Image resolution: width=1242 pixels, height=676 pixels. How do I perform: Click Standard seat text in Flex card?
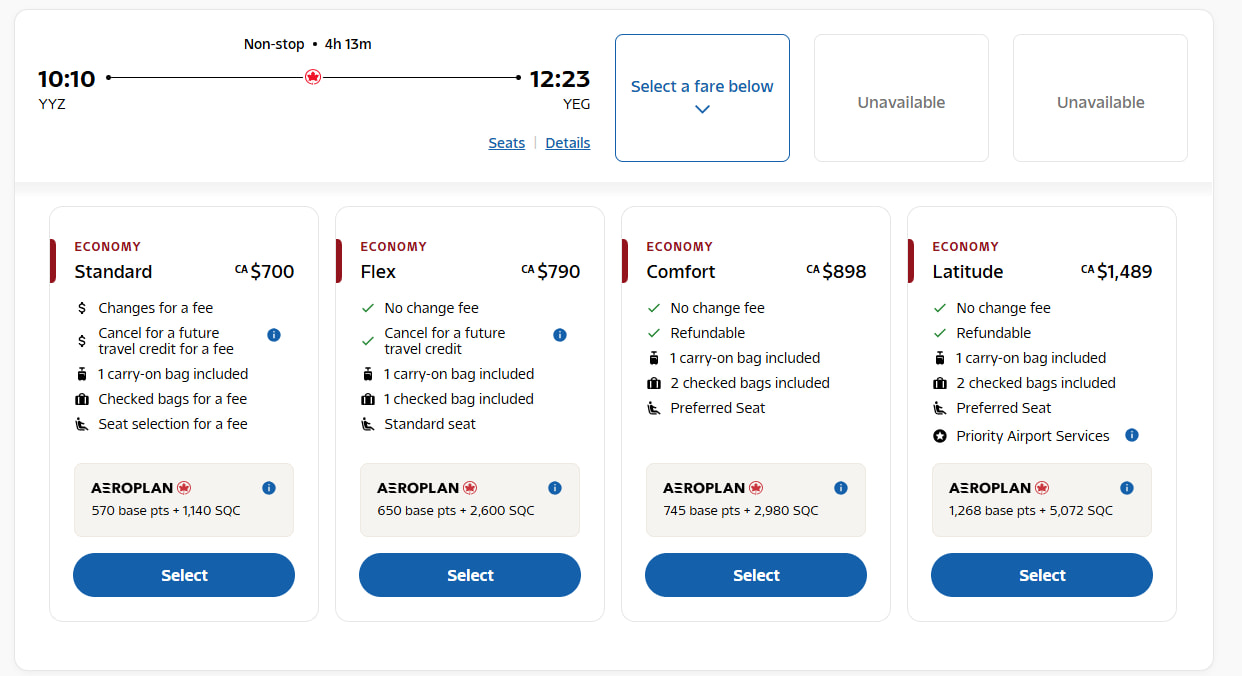(430, 424)
